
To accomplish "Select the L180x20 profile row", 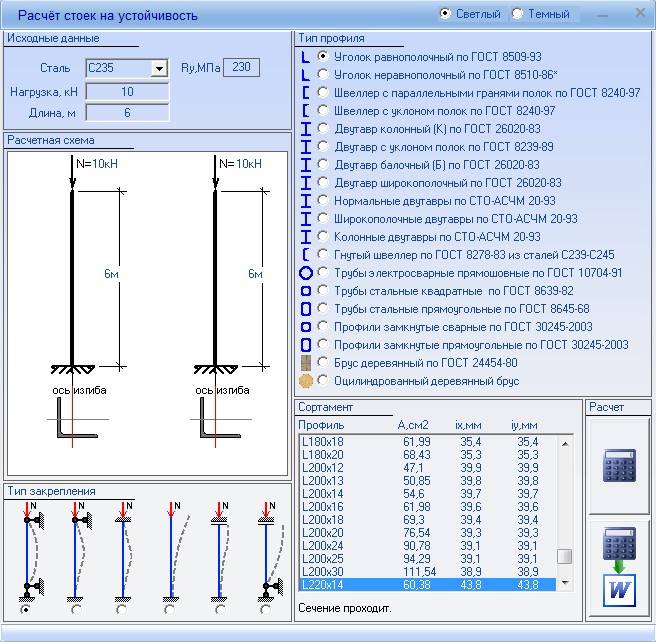I will 428,455.
